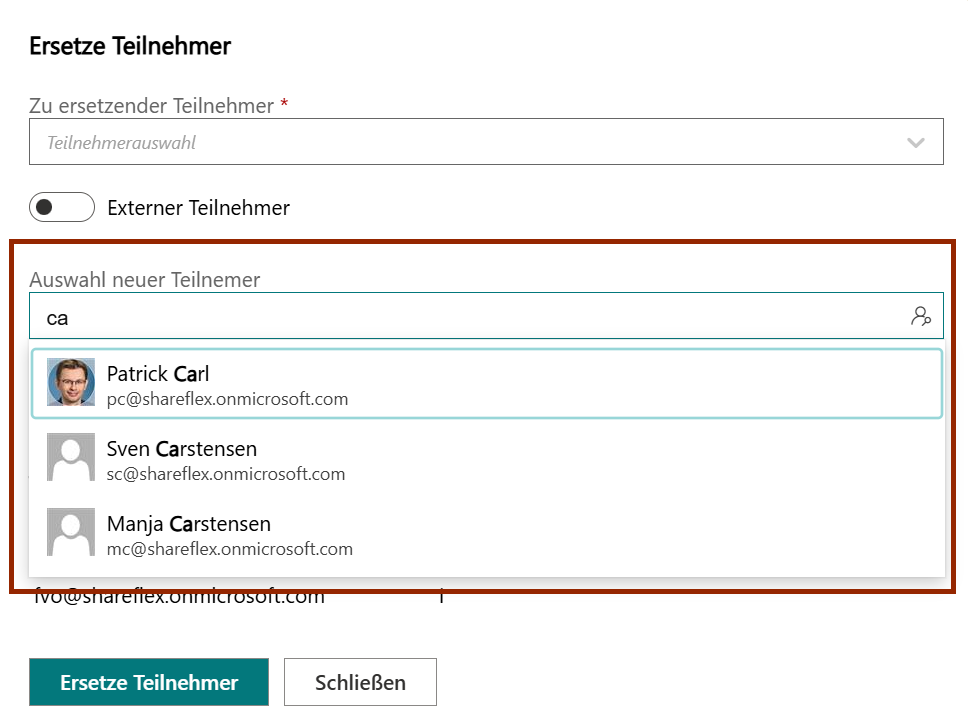
Task: Click Patrick Carl's profile photo
Action: [71, 382]
